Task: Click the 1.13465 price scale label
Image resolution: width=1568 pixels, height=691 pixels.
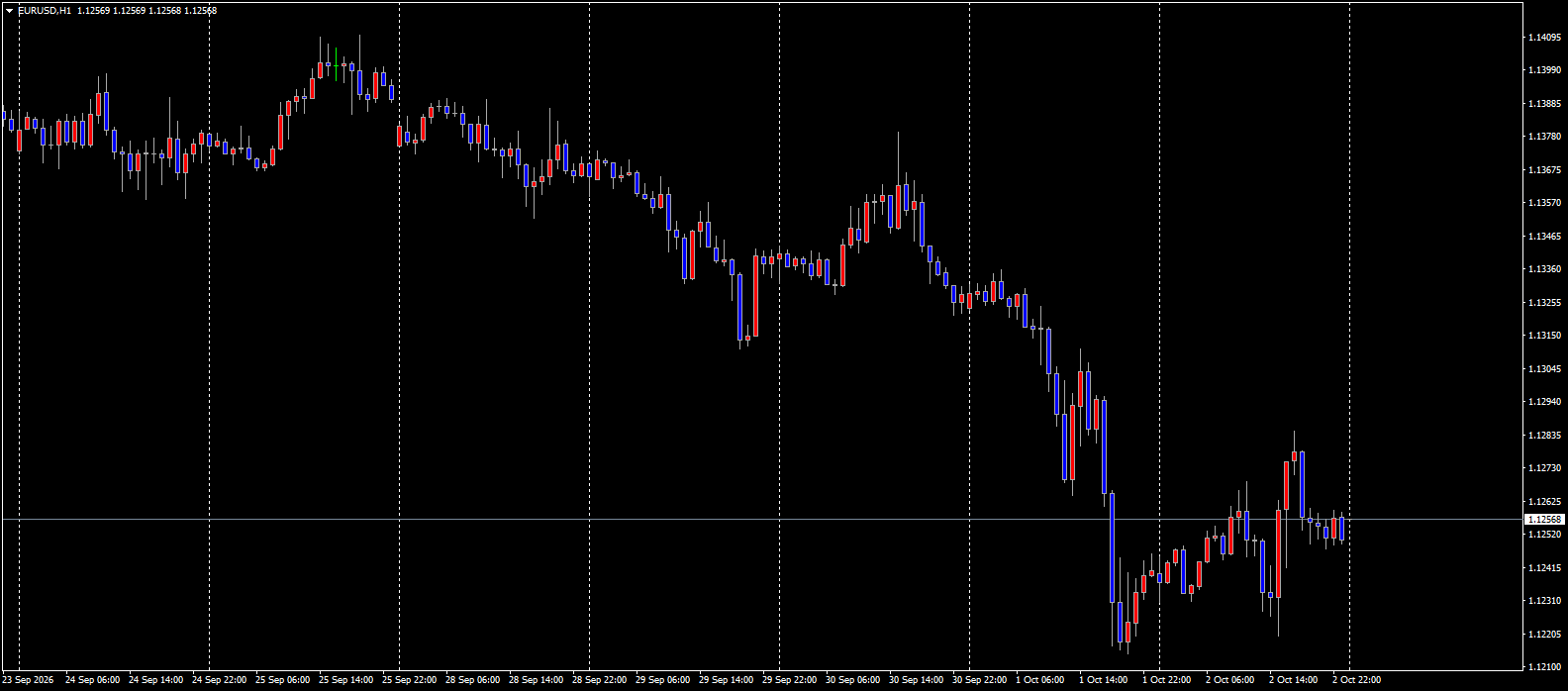Action: 1544,237
